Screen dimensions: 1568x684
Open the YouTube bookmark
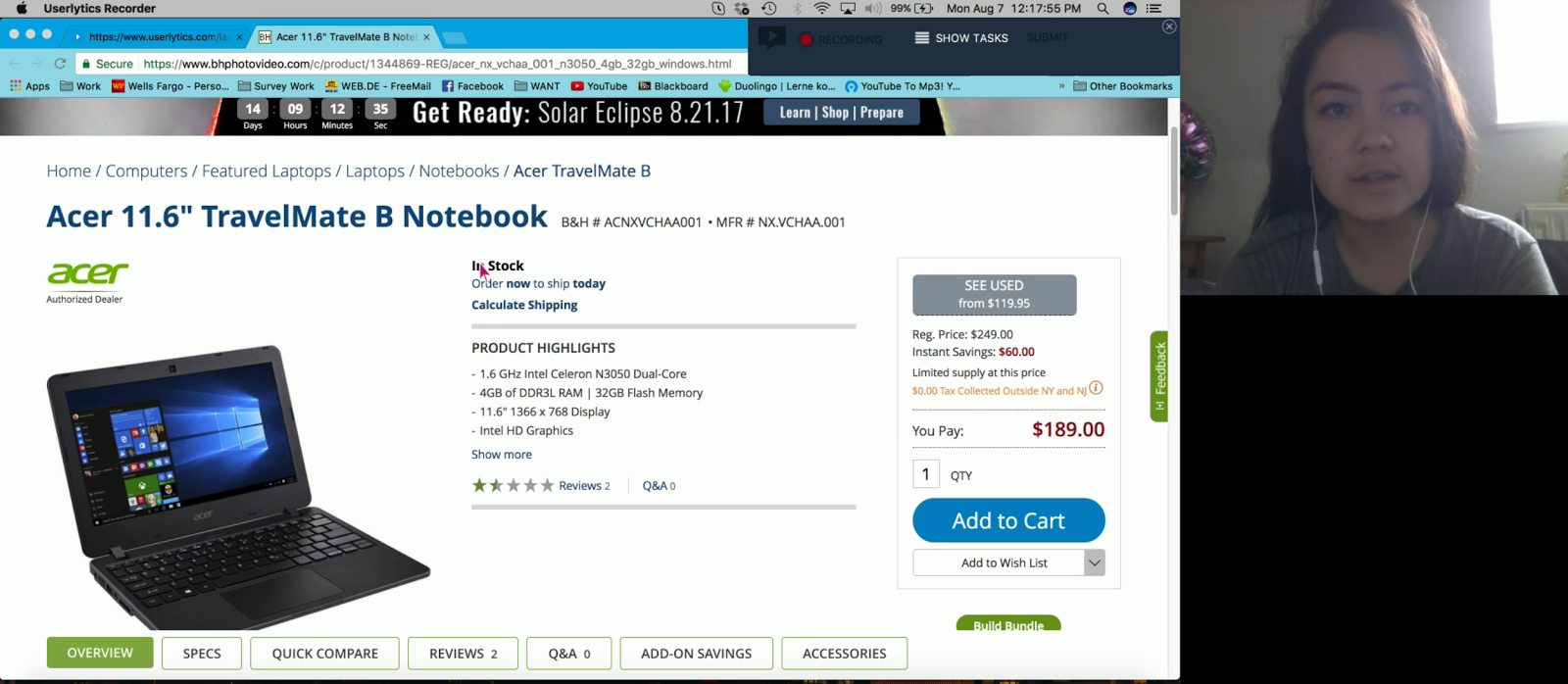pyautogui.click(x=599, y=86)
